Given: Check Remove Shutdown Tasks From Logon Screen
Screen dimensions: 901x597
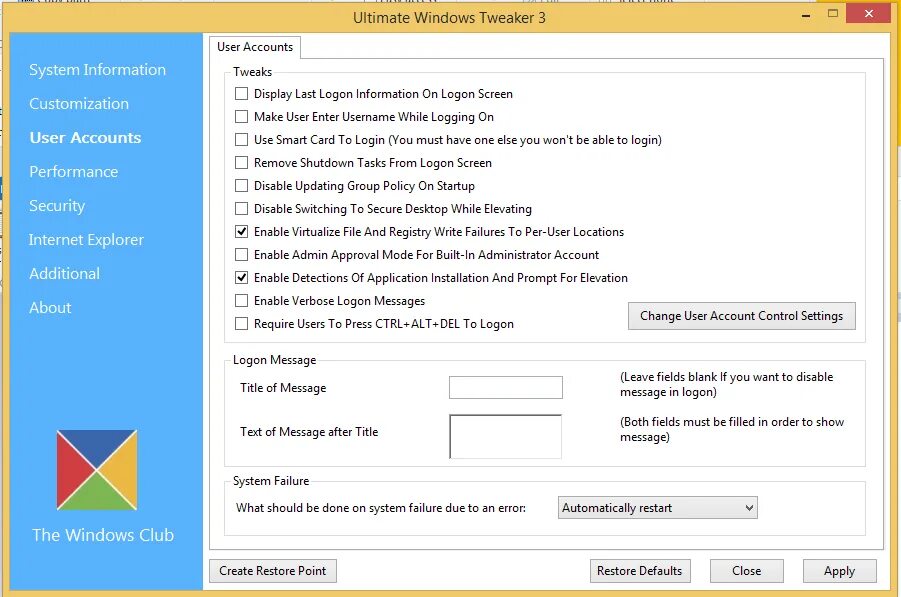Looking at the screenshot, I should pos(241,163).
